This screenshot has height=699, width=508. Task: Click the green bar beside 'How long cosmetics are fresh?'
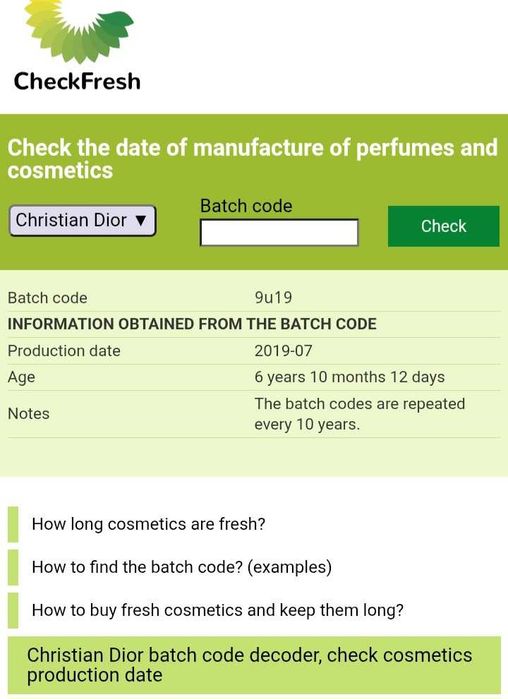pos(13,524)
